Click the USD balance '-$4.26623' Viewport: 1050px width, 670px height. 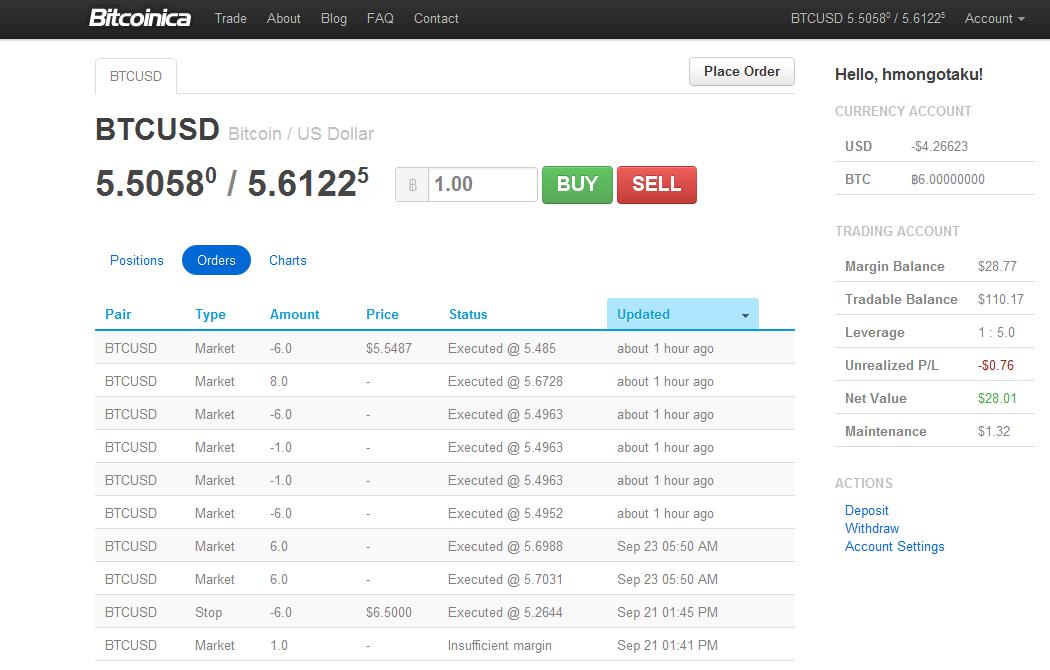pyautogui.click(x=940, y=147)
